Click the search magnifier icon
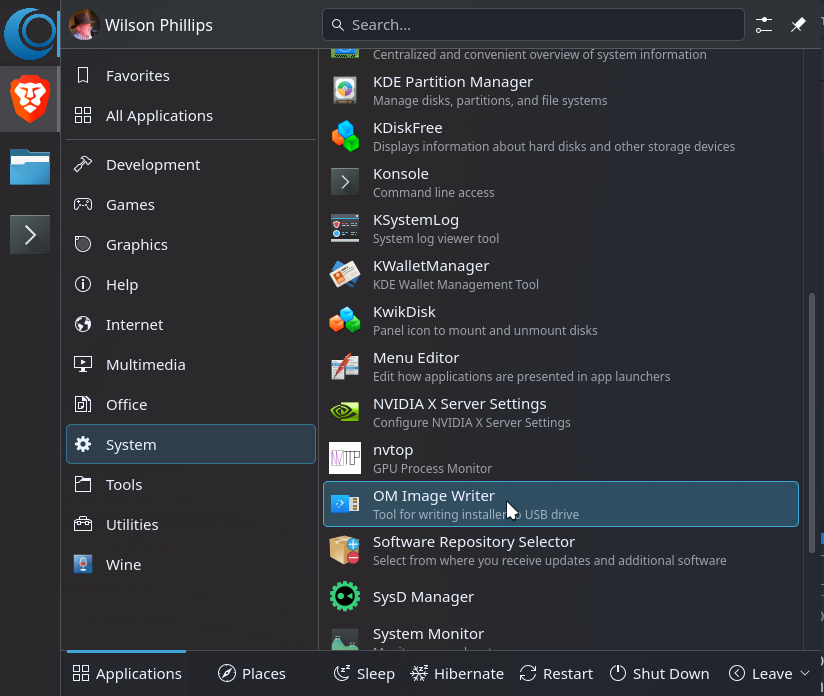The height and width of the screenshot is (696, 824). point(338,25)
